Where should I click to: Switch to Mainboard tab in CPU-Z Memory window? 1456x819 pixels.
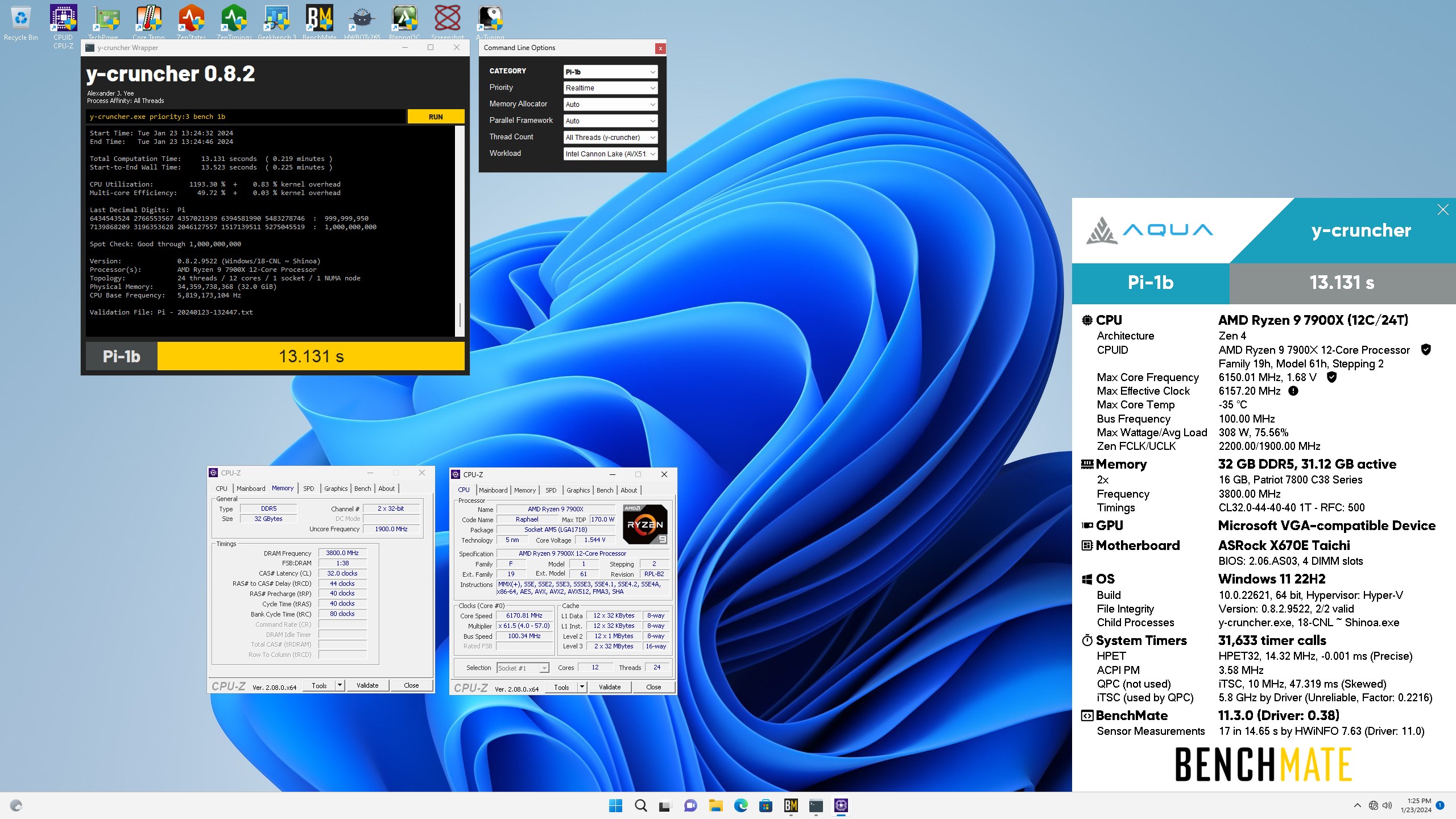click(x=251, y=489)
